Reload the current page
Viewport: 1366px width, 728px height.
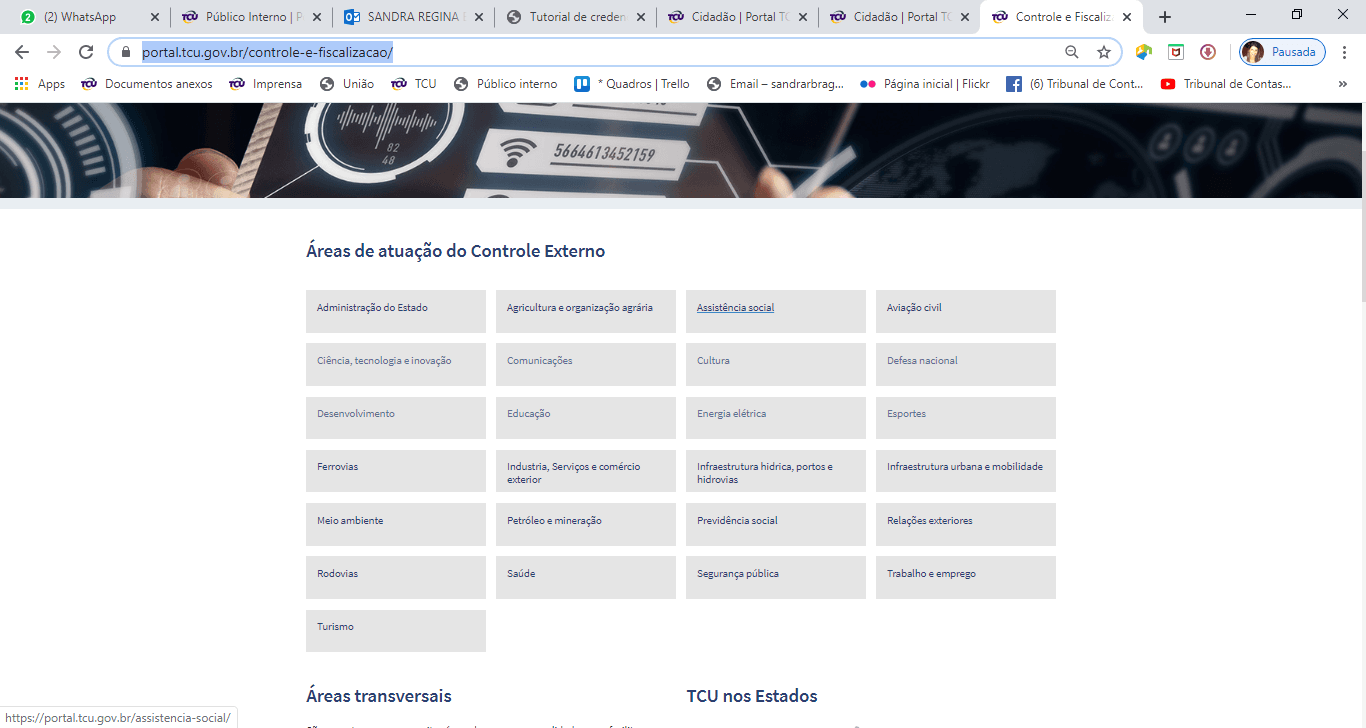86,52
